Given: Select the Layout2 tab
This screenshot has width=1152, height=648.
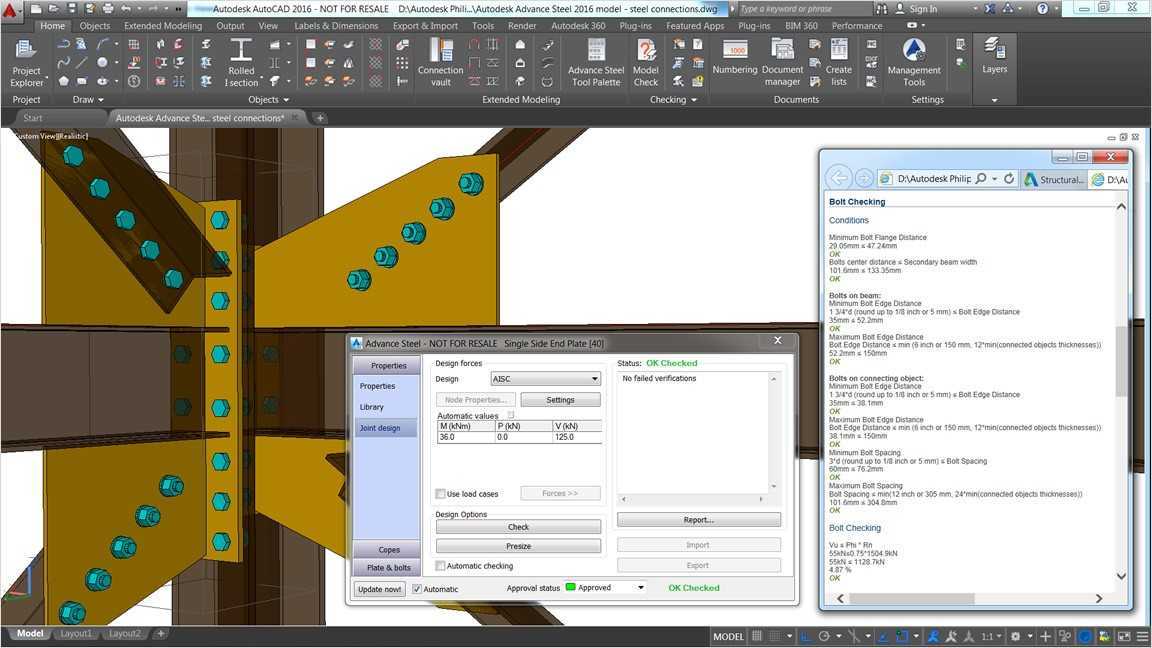Looking at the screenshot, I should click(124, 633).
